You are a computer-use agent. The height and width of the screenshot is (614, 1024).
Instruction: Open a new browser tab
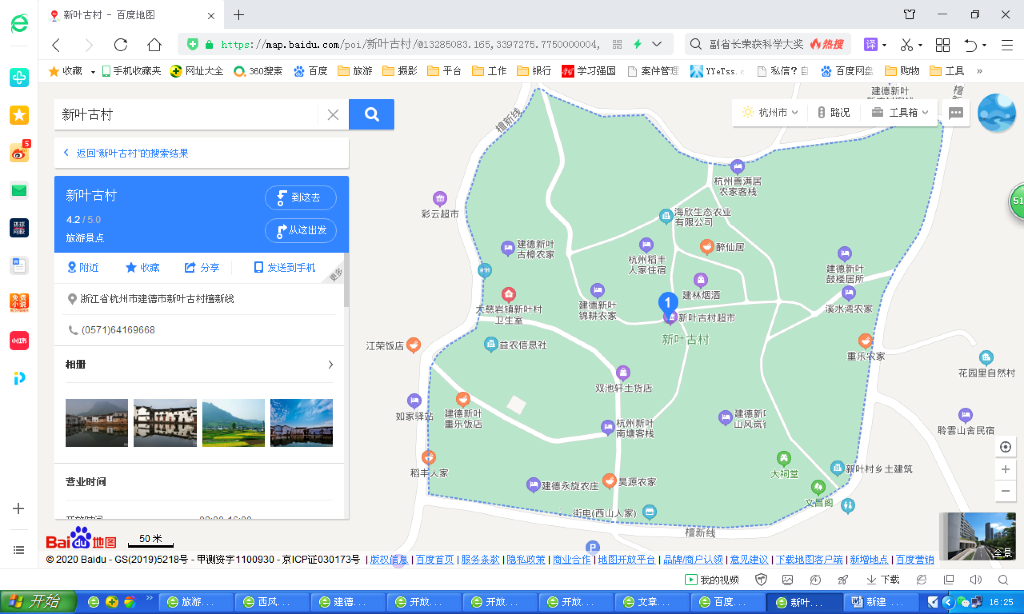pyautogui.click(x=238, y=14)
